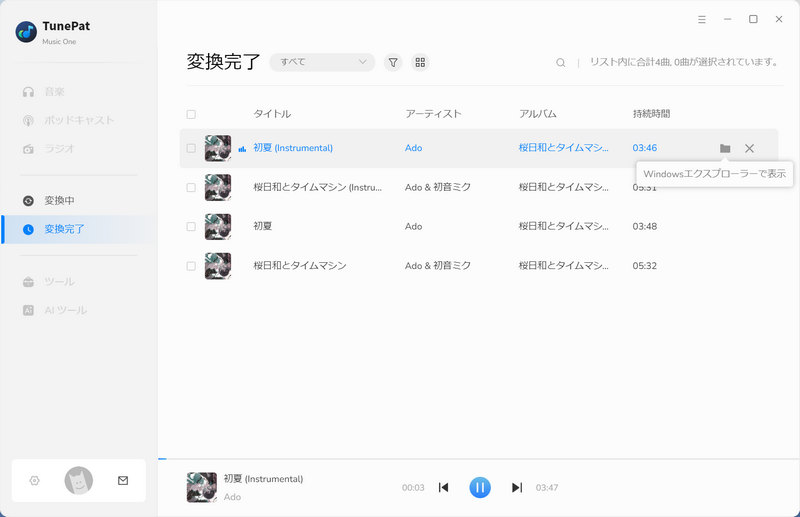Check the 初夏 (Instrumental) row checkbox

(191, 149)
